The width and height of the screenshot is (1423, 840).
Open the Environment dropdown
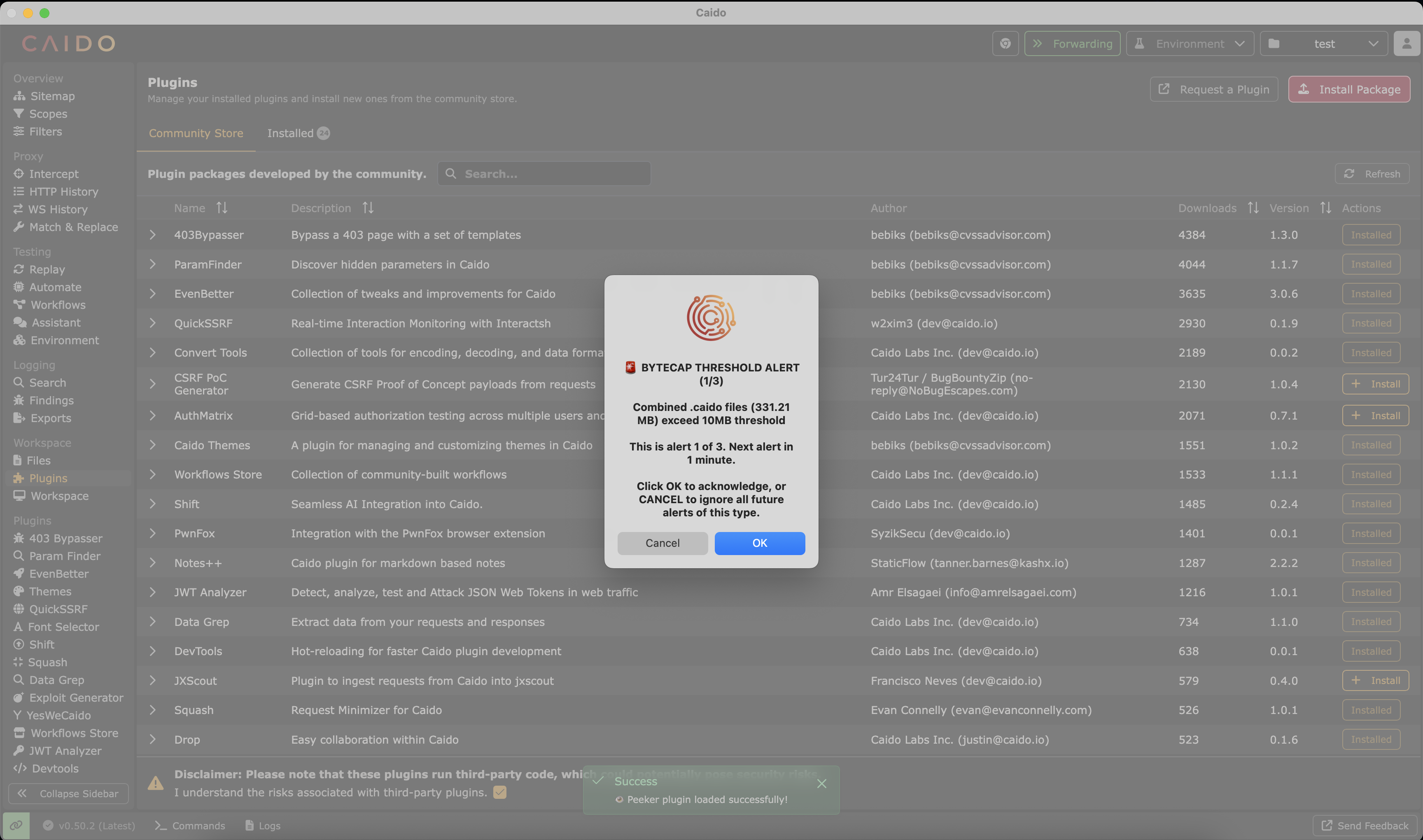tap(1190, 44)
